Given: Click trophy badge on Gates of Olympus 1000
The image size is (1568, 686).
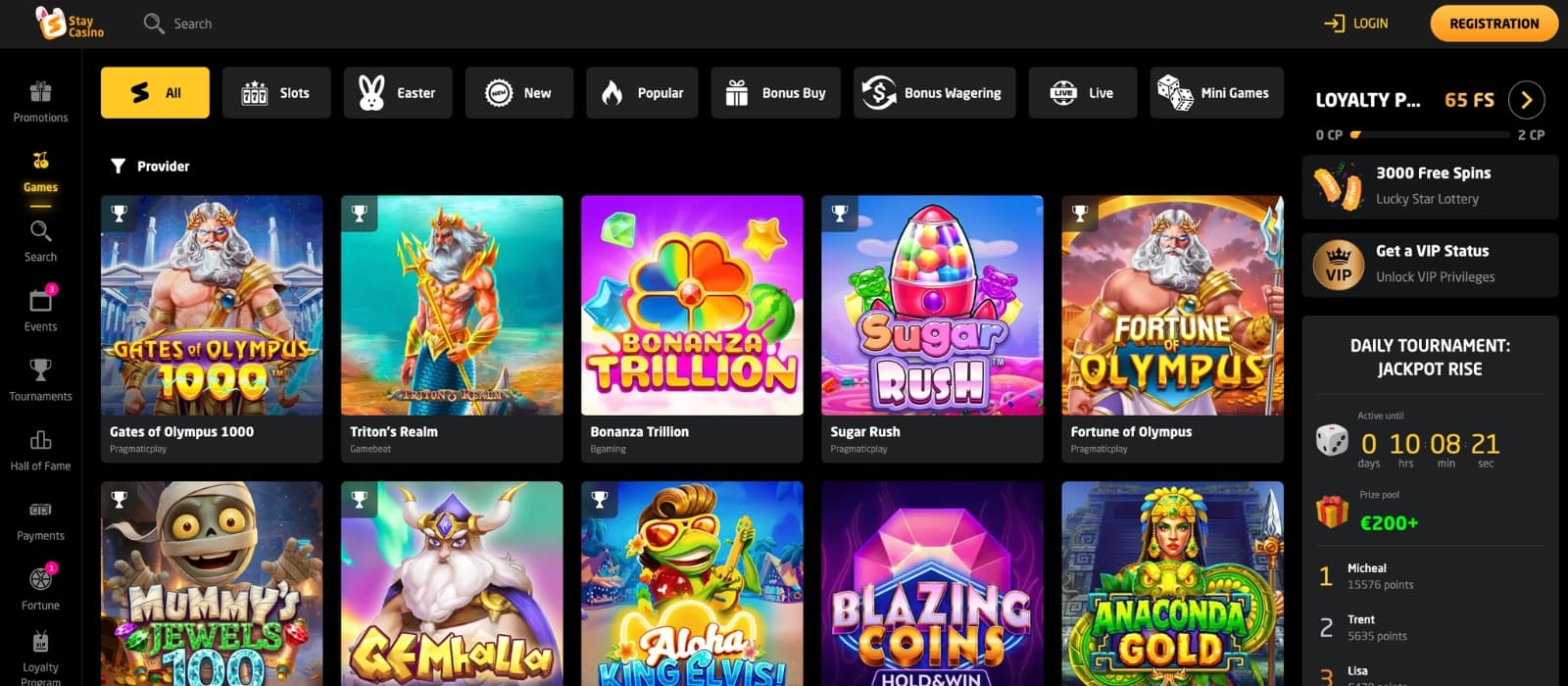Looking at the screenshot, I should 119,213.
